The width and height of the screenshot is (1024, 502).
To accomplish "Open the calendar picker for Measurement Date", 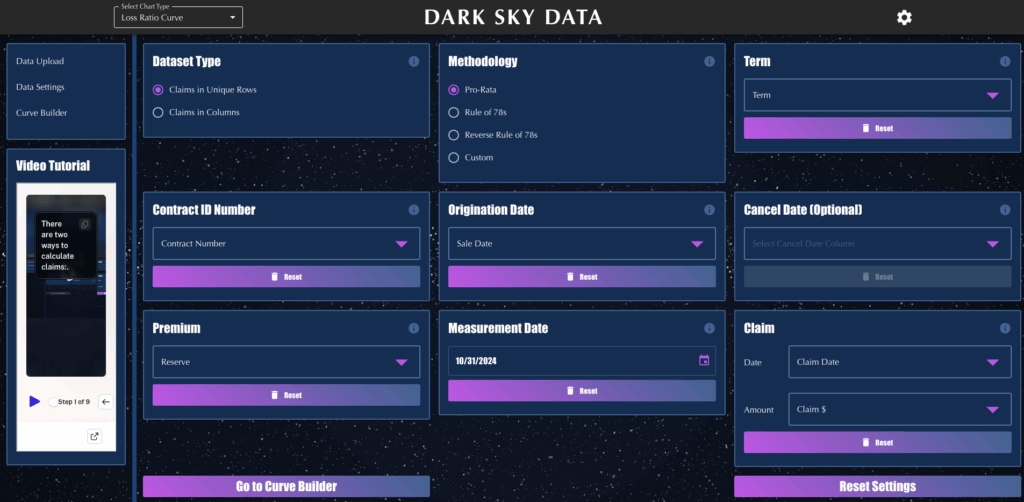I will coord(704,361).
